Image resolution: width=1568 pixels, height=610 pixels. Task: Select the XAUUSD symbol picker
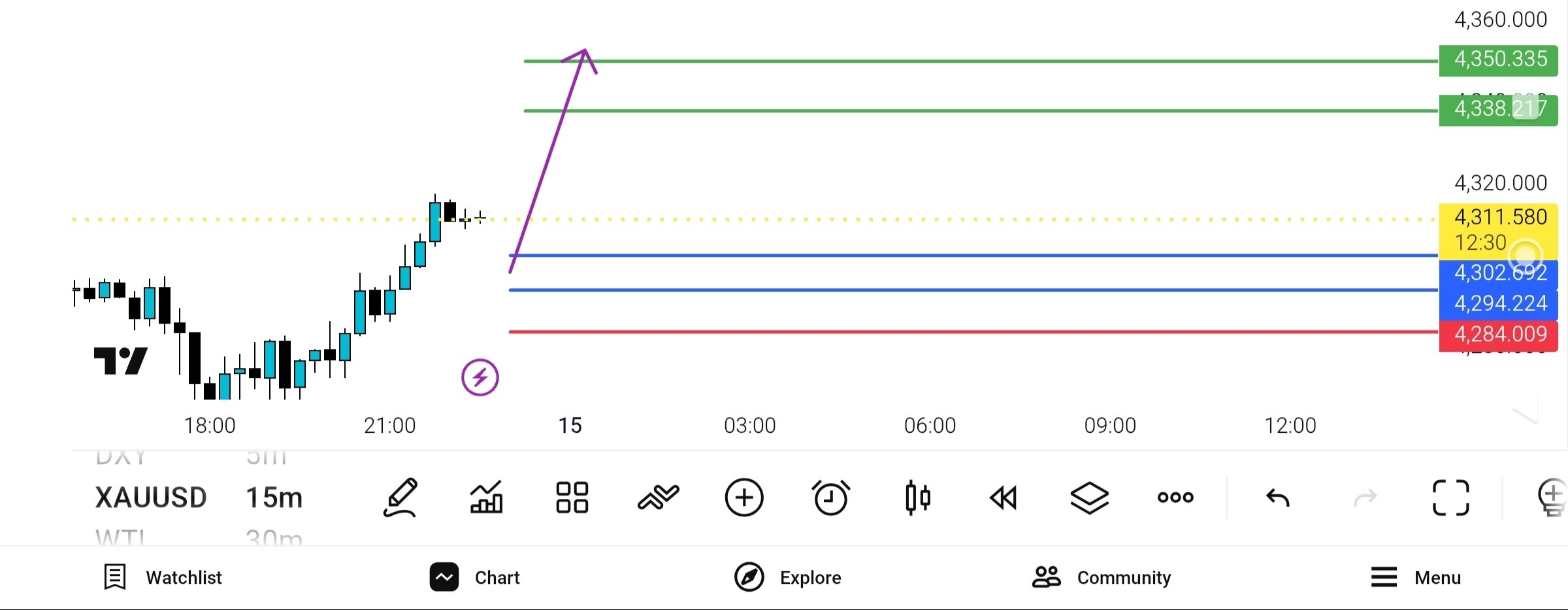point(151,498)
